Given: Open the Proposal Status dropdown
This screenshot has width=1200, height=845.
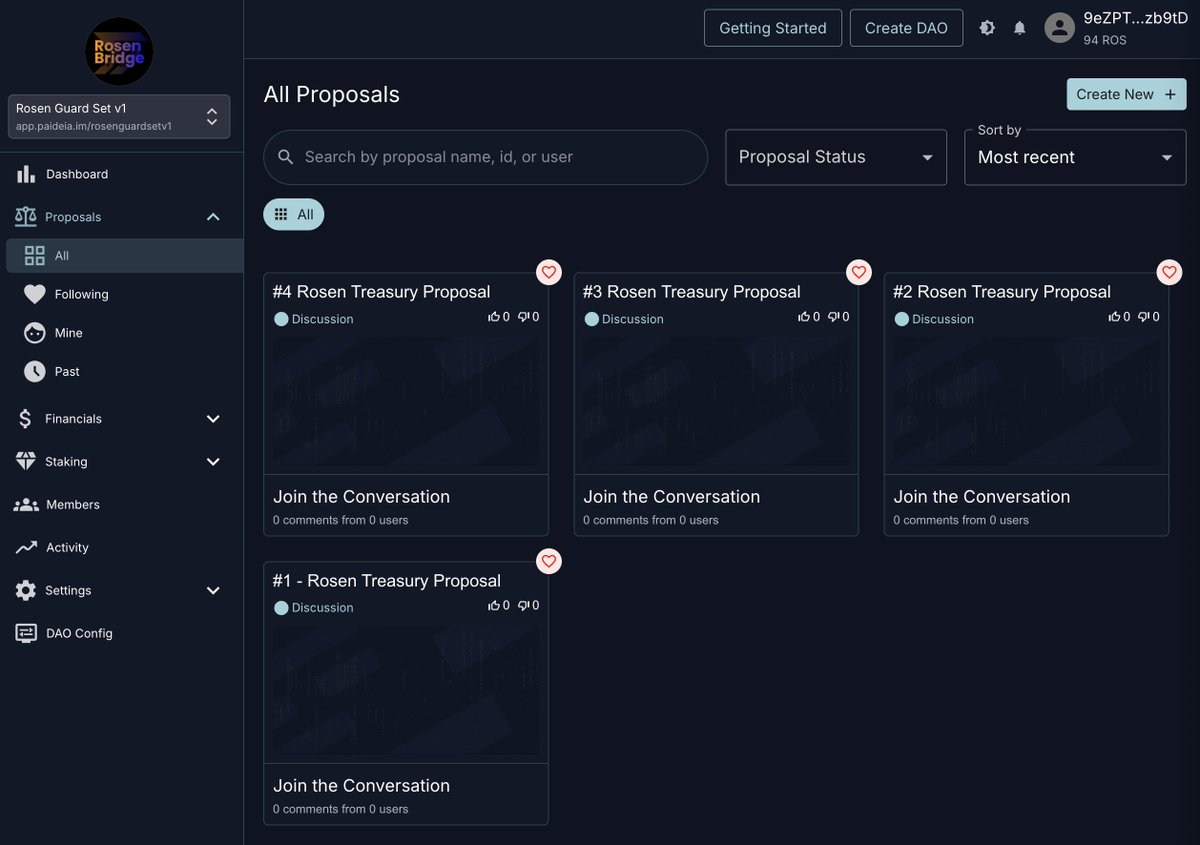Looking at the screenshot, I should [836, 157].
